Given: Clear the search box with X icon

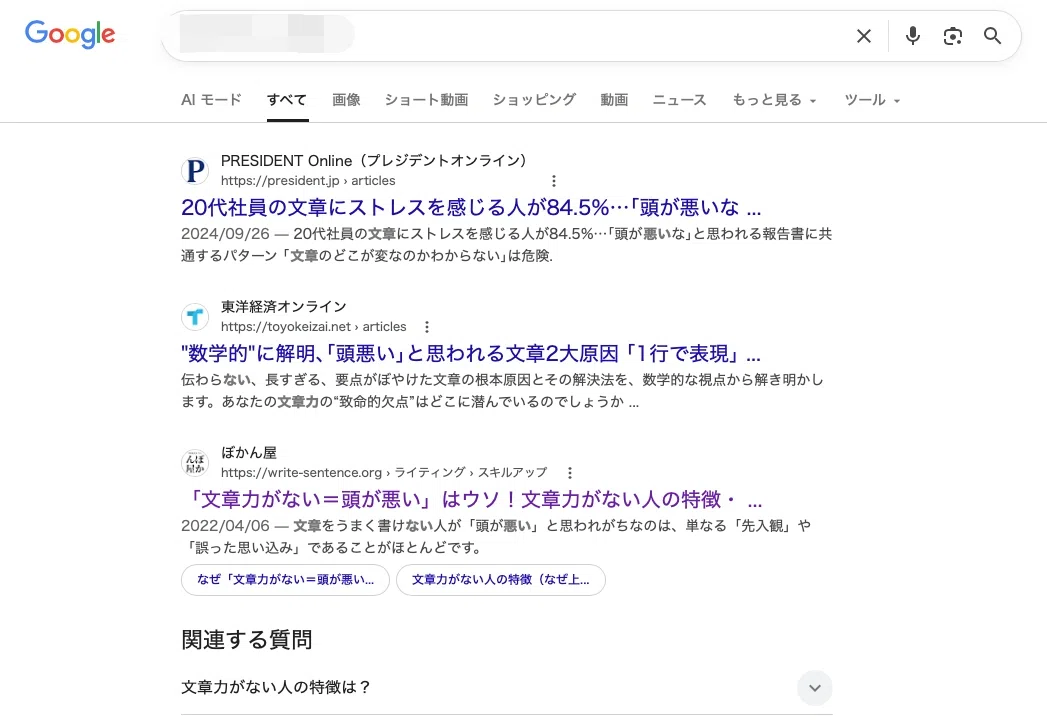Looking at the screenshot, I should (863, 36).
